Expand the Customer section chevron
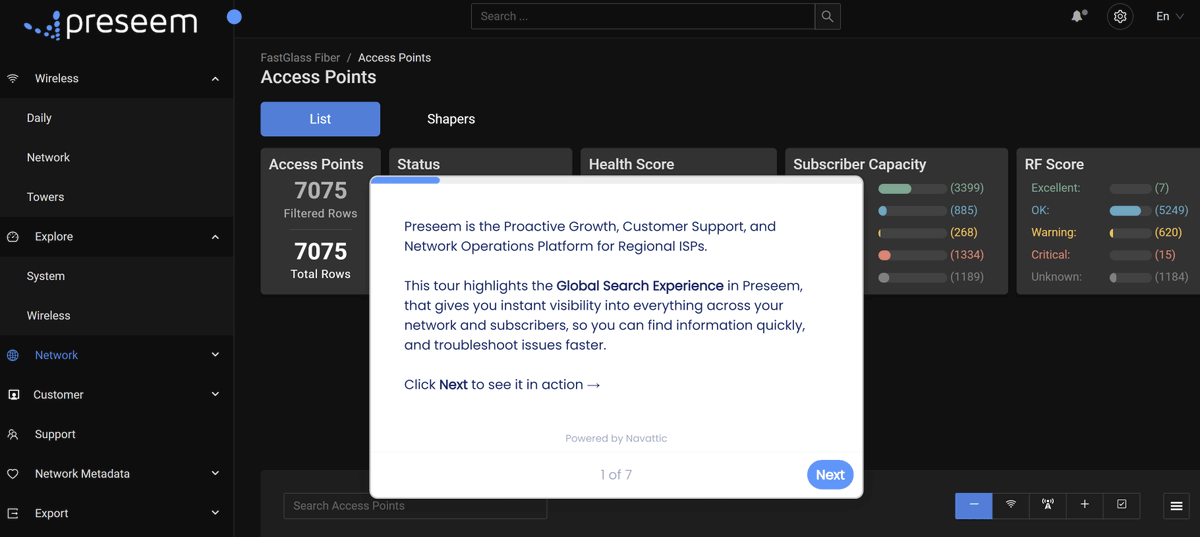 click(x=215, y=395)
